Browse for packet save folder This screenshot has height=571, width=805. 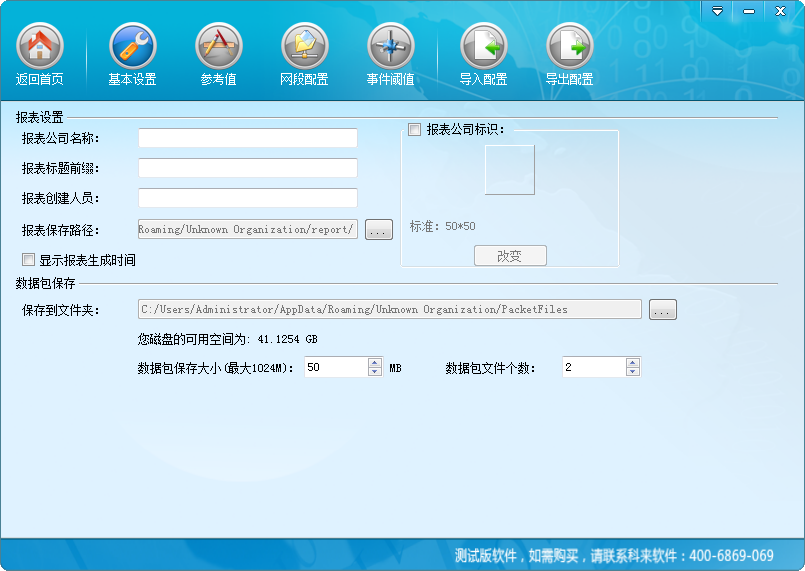click(663, 310)
